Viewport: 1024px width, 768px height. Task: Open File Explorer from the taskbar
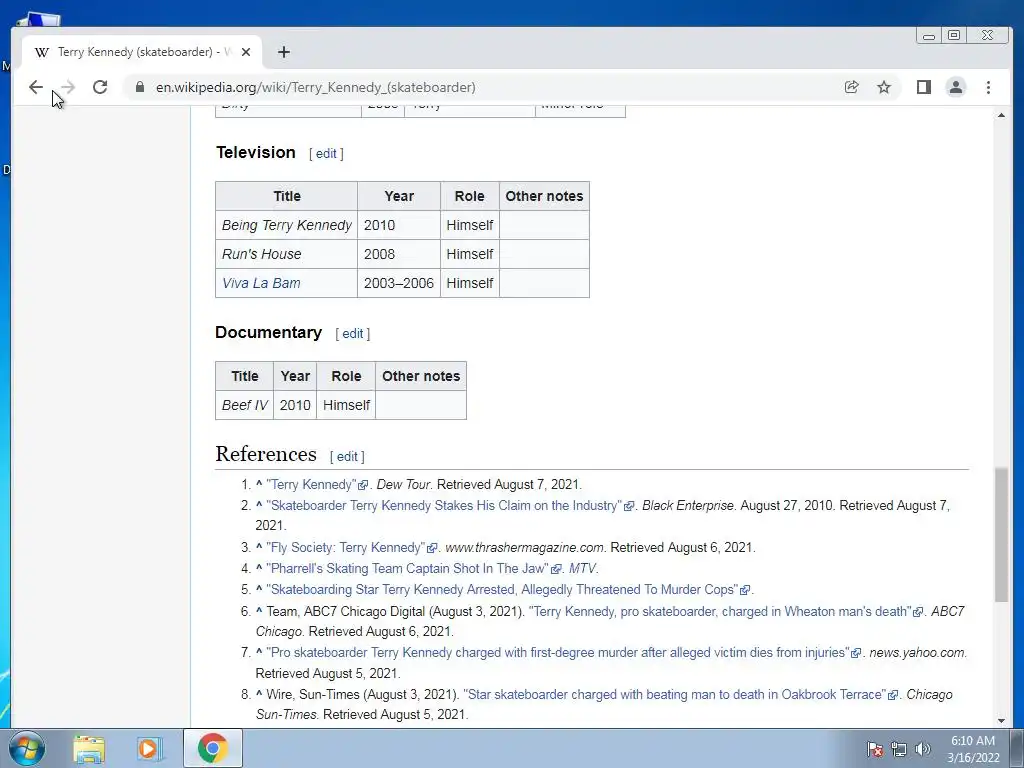click(89, 748)
